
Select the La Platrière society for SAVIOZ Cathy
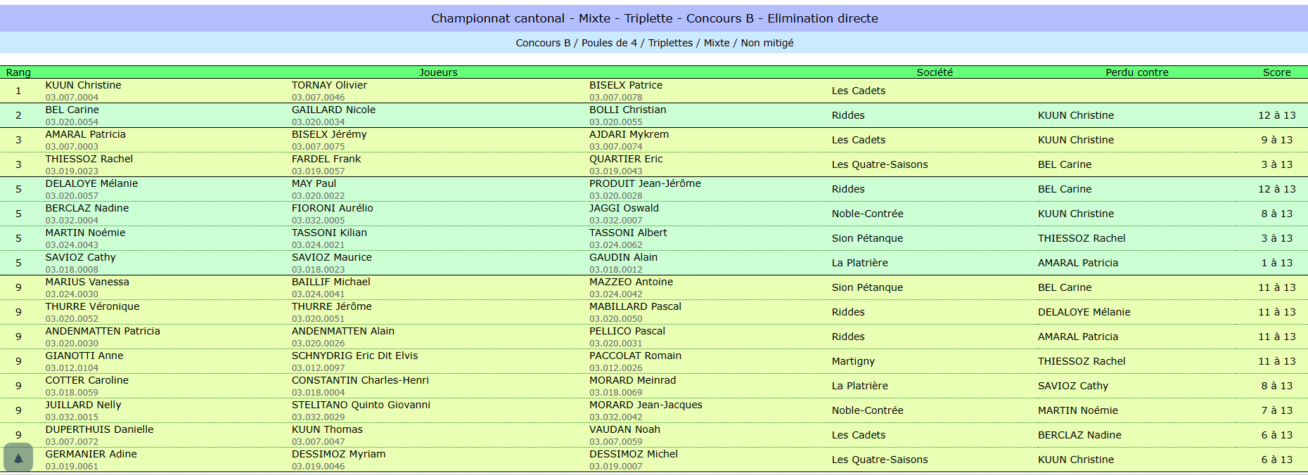(x=860, y=263)
